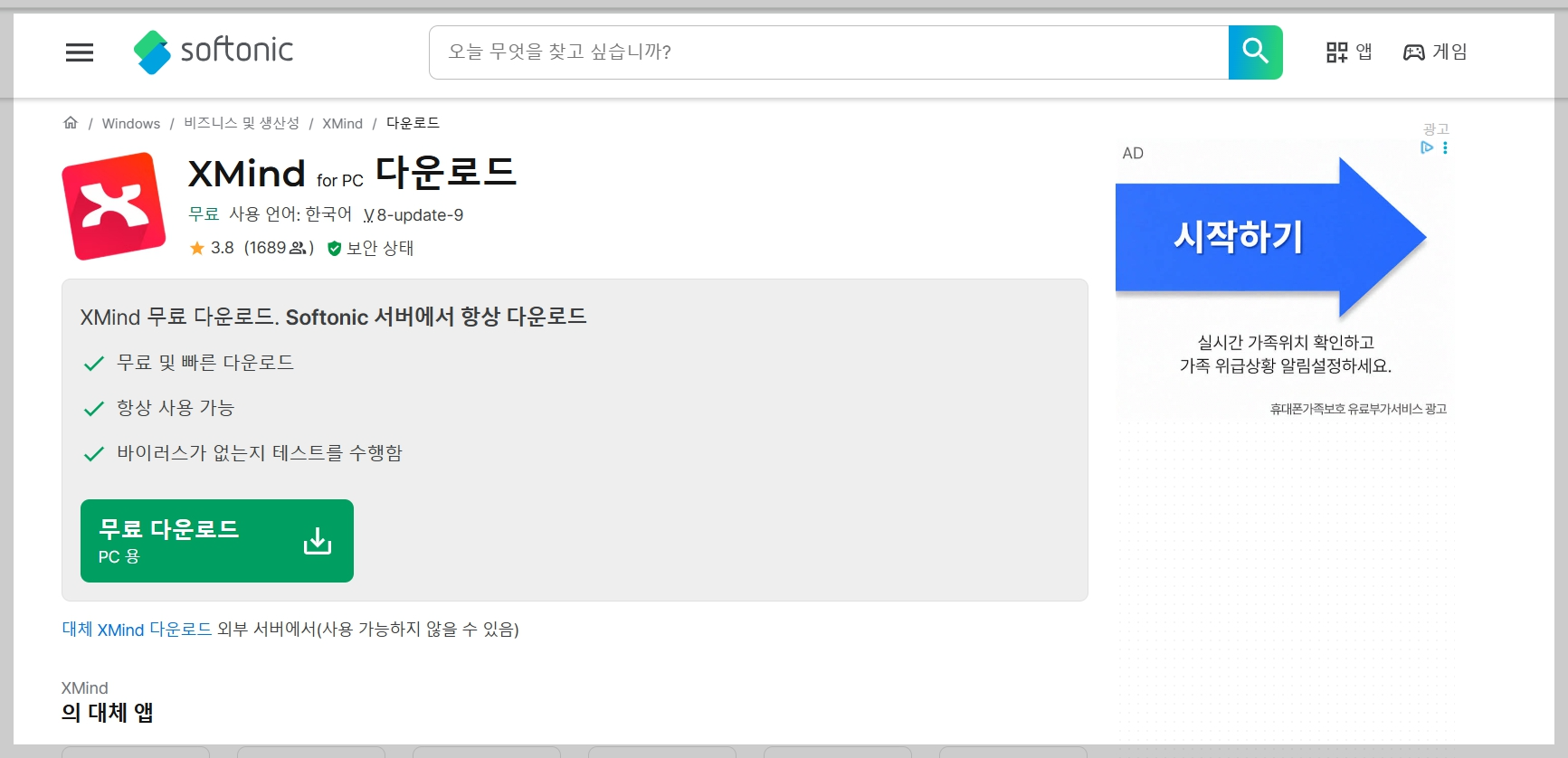Click the version 8-update-9 label
Image resolution: width=1568 pixels, height=758 pixels.
coord(413,215)
